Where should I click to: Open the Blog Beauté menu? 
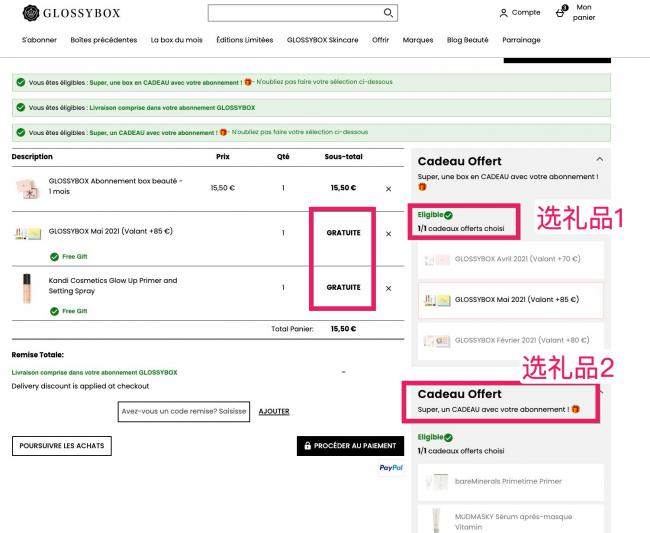(468, 40)
